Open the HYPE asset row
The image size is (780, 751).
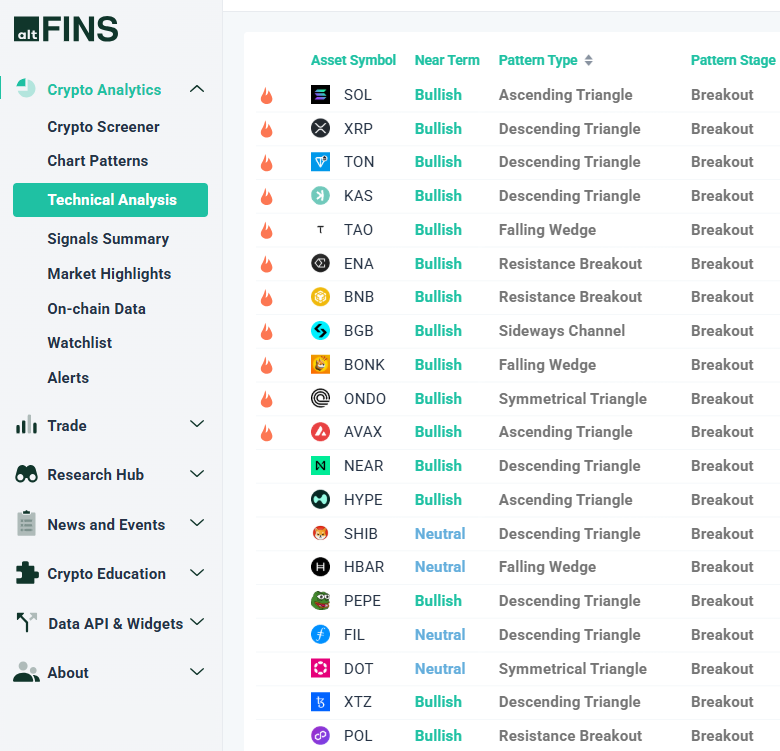coord(363,500)
